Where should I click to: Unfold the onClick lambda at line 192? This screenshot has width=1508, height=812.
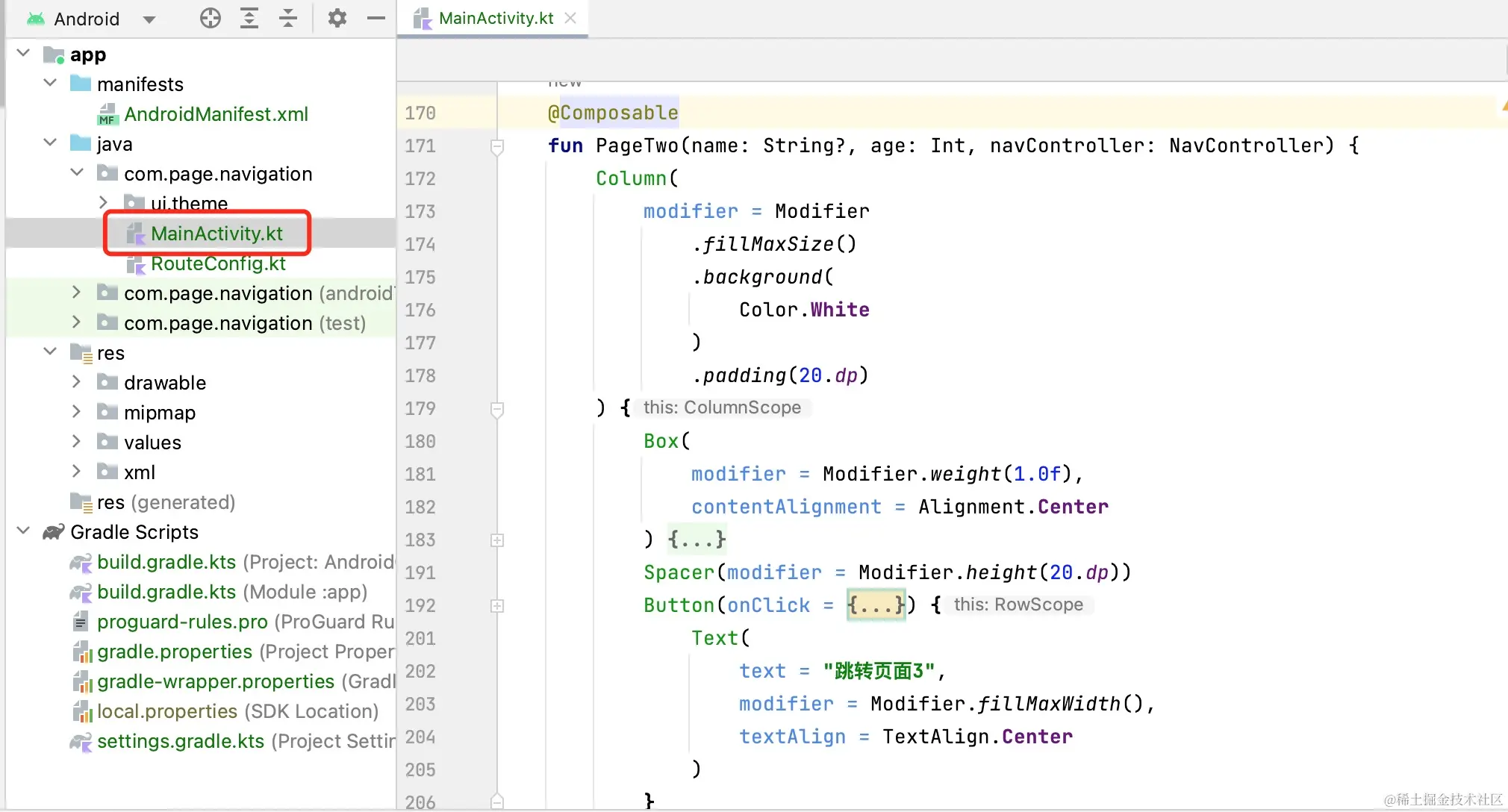(497, 605)
